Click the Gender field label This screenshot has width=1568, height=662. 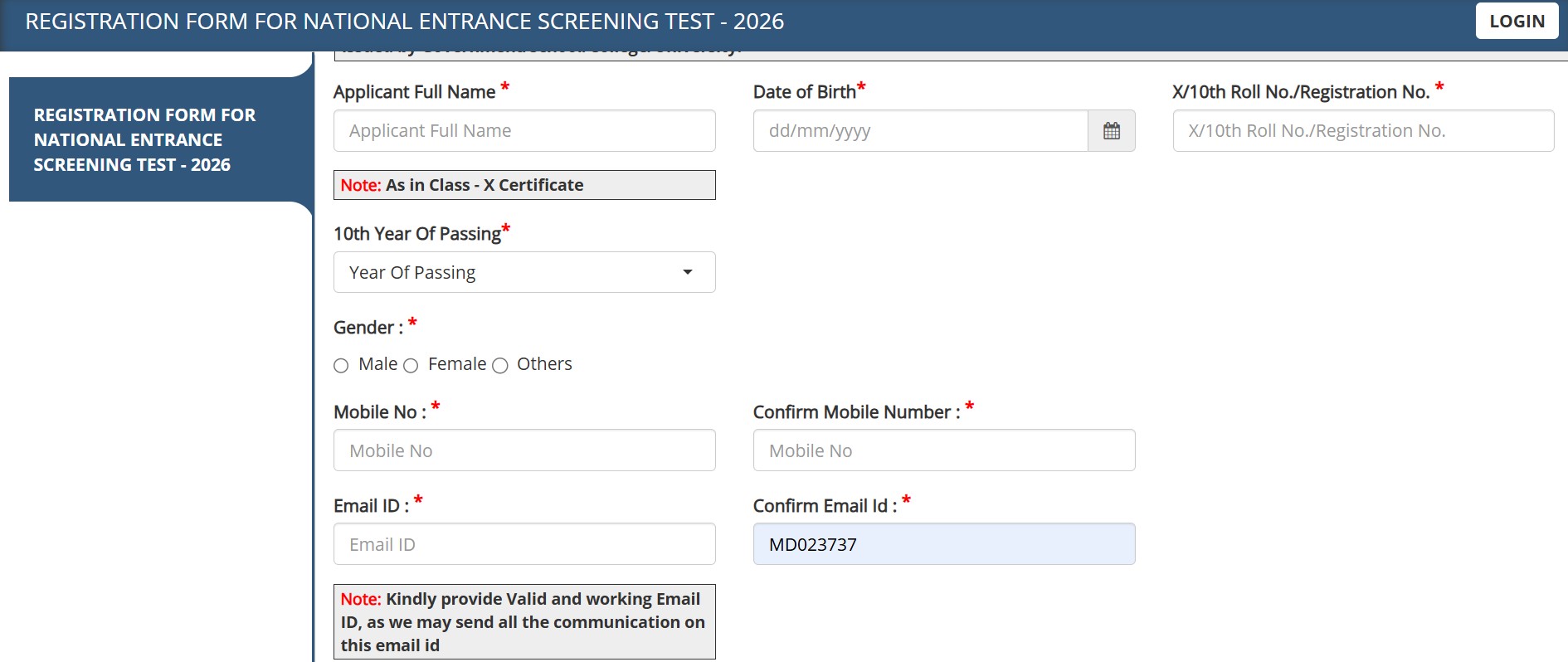click(368, 328)
